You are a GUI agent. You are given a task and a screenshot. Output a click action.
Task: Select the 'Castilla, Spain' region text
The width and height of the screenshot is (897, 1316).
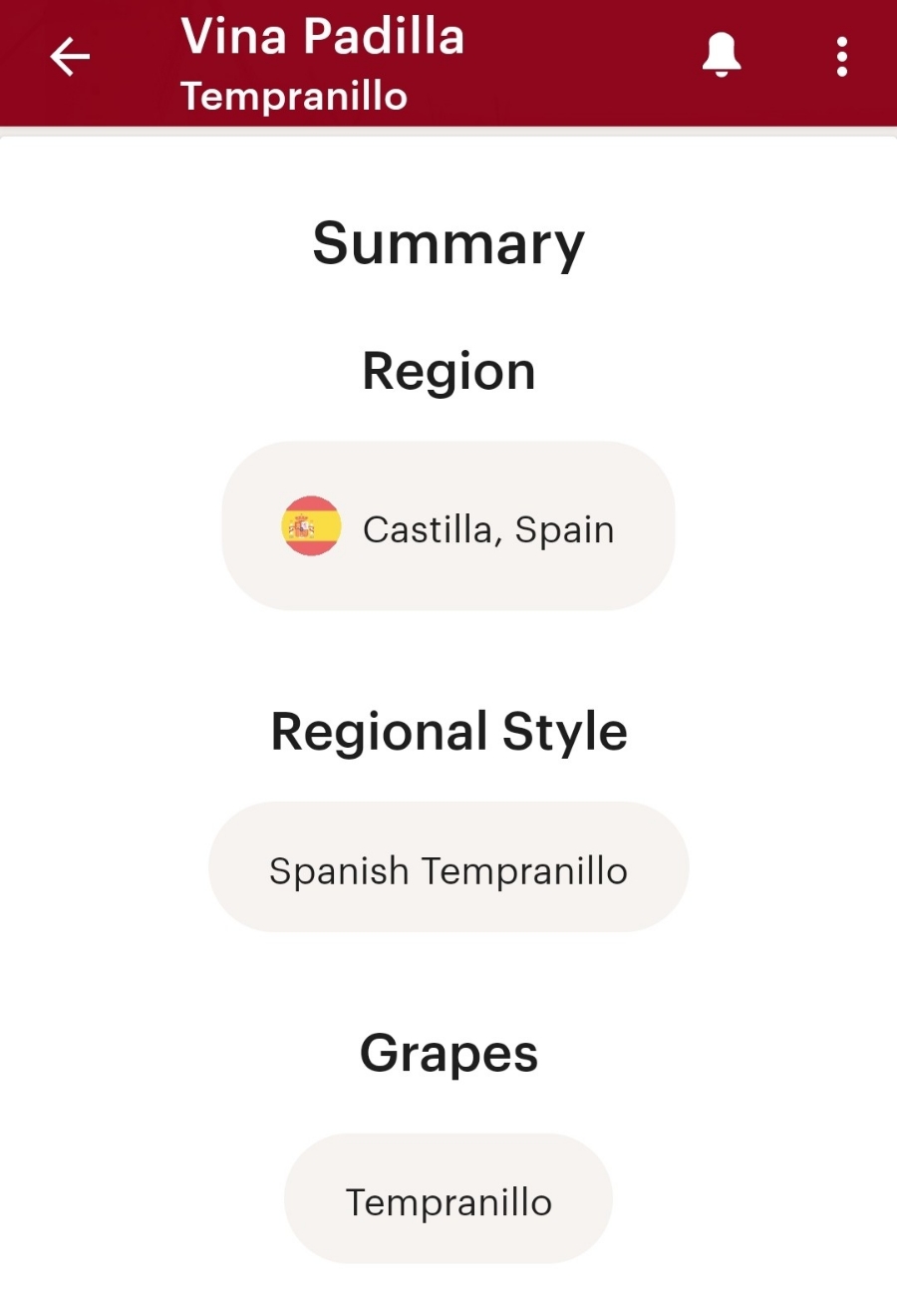click(487, 529)
